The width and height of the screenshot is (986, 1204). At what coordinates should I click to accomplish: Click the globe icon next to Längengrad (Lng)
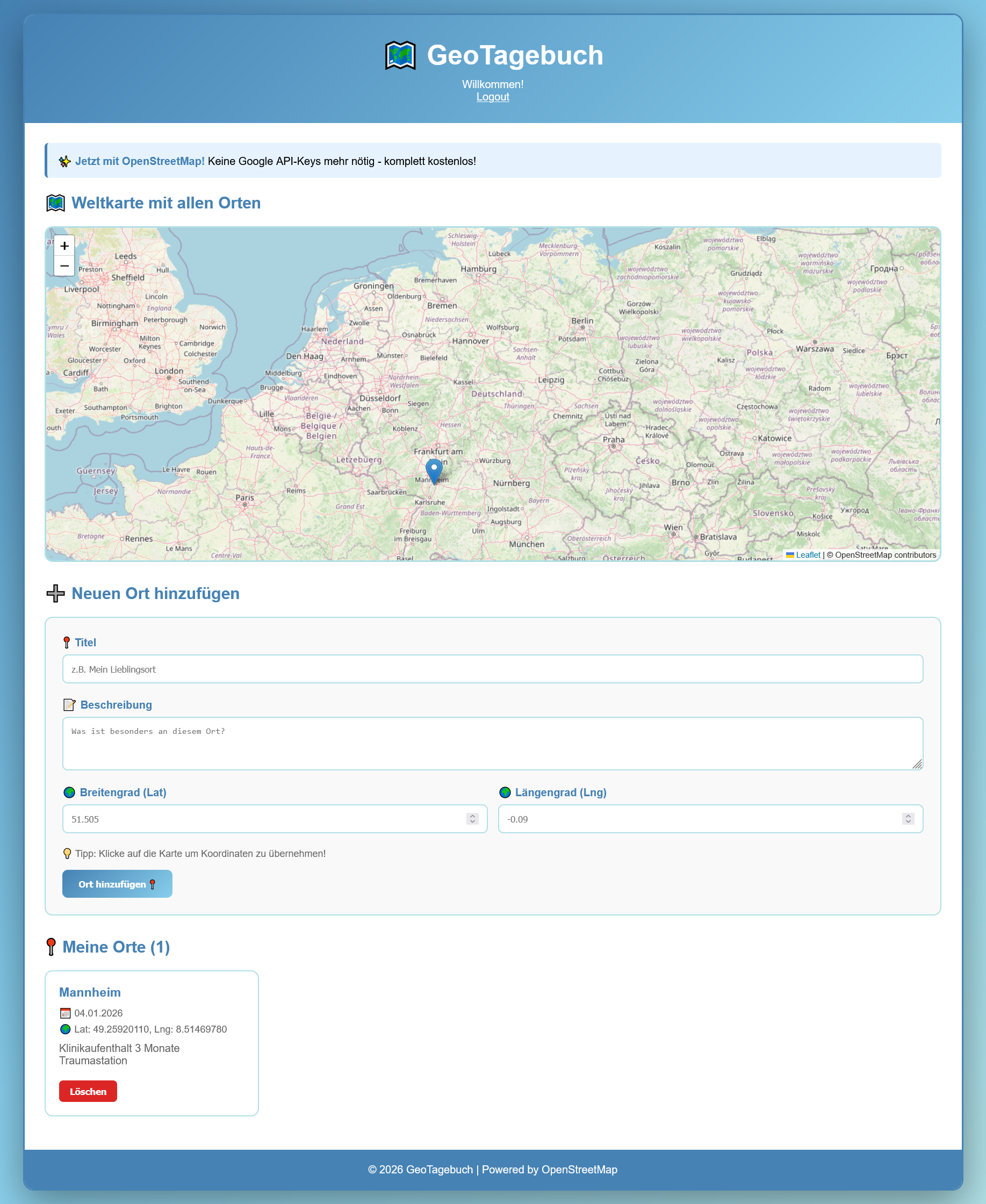click(x=505, y=792)
